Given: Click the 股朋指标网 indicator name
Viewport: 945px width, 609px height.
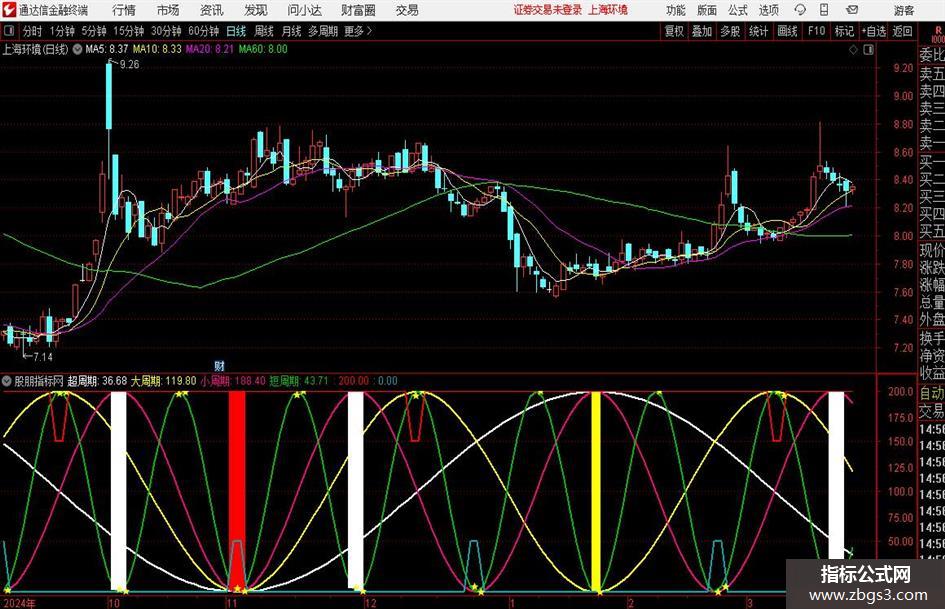Looking at the screenshot, I should point(39,381).
